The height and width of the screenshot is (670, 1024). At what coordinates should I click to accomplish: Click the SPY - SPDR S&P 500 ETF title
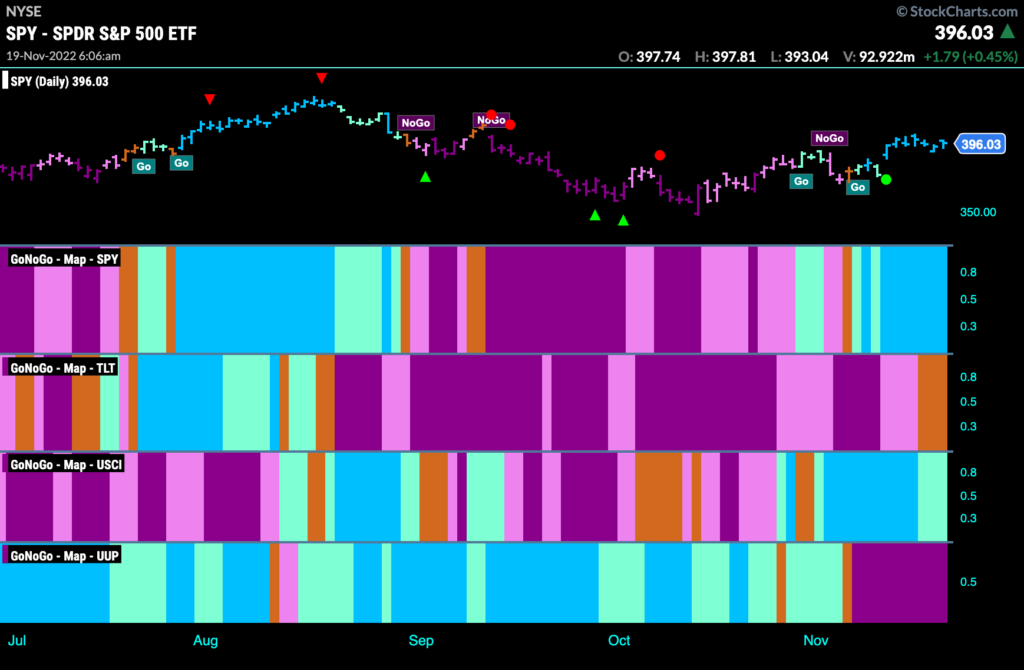pyautogui.click(x=101, y=33)
